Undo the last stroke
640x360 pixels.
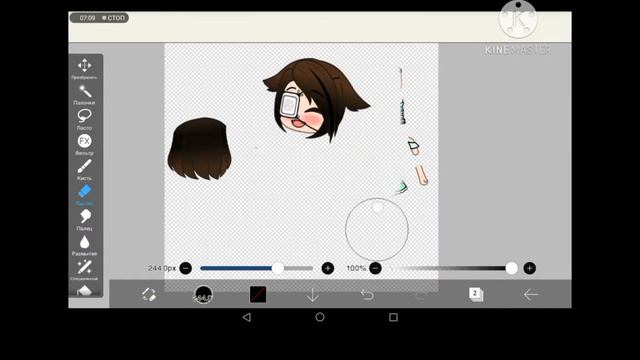point(367,294)
